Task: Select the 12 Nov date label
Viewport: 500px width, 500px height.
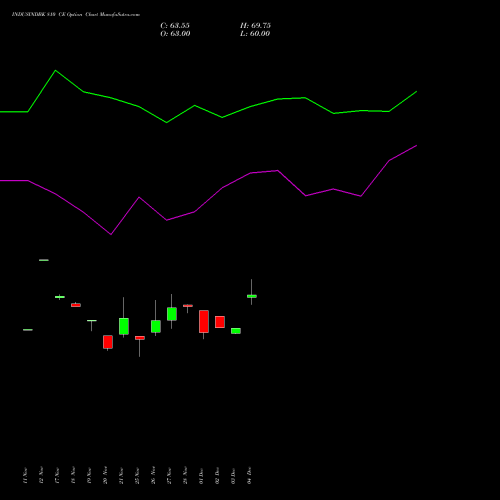Action: 41,476
